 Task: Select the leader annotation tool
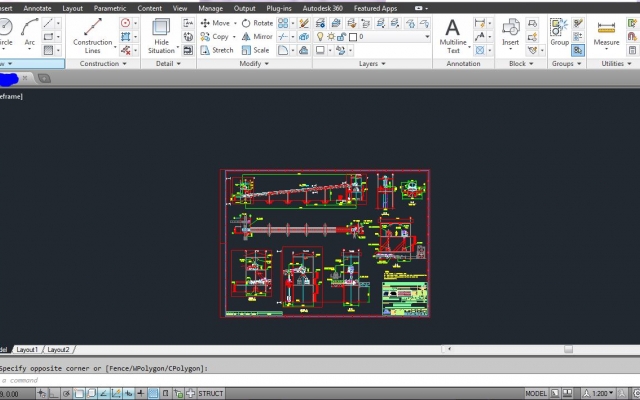pyautogui.click(x=480, y=37)
